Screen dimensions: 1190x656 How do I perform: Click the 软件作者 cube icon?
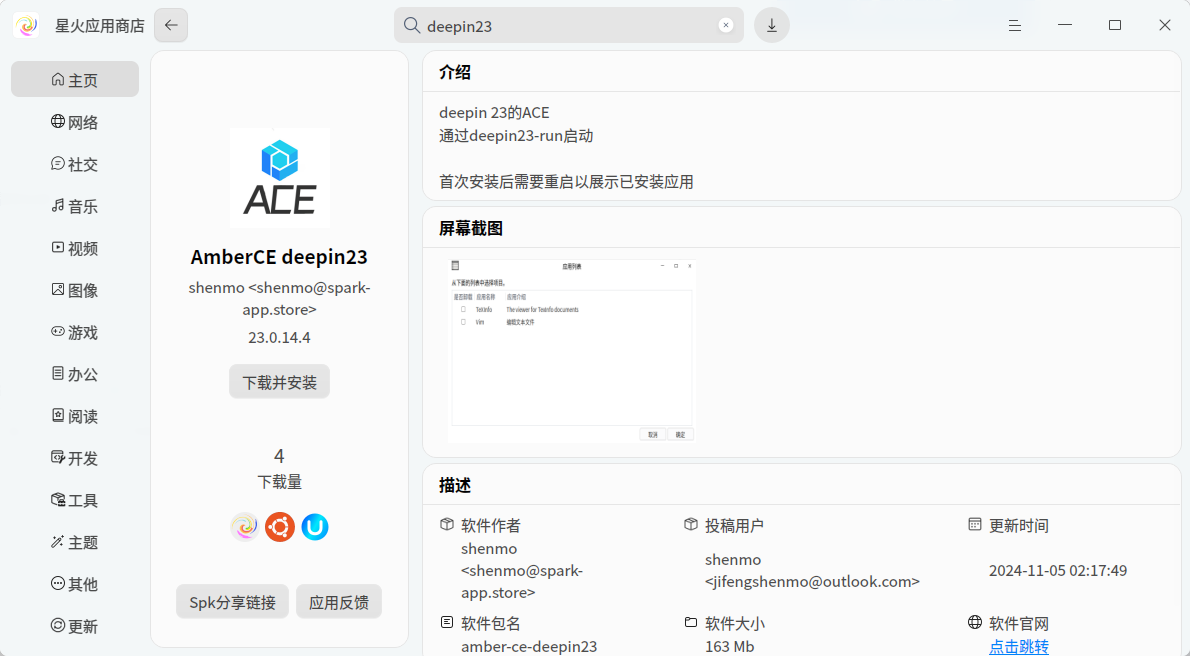[447, 525]
